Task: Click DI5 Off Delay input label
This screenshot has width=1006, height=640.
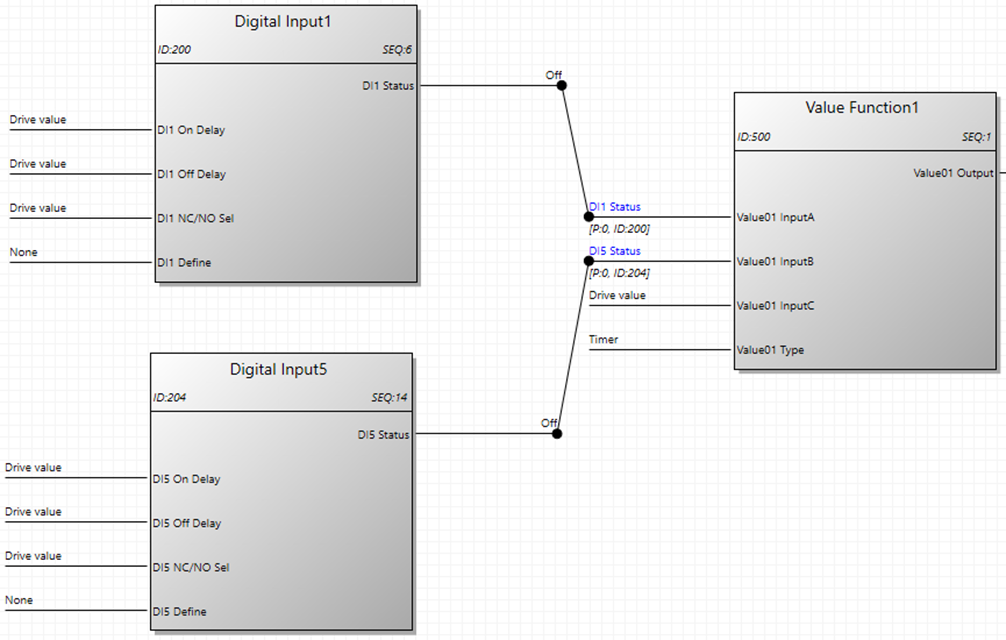Action: pos(187,523)
